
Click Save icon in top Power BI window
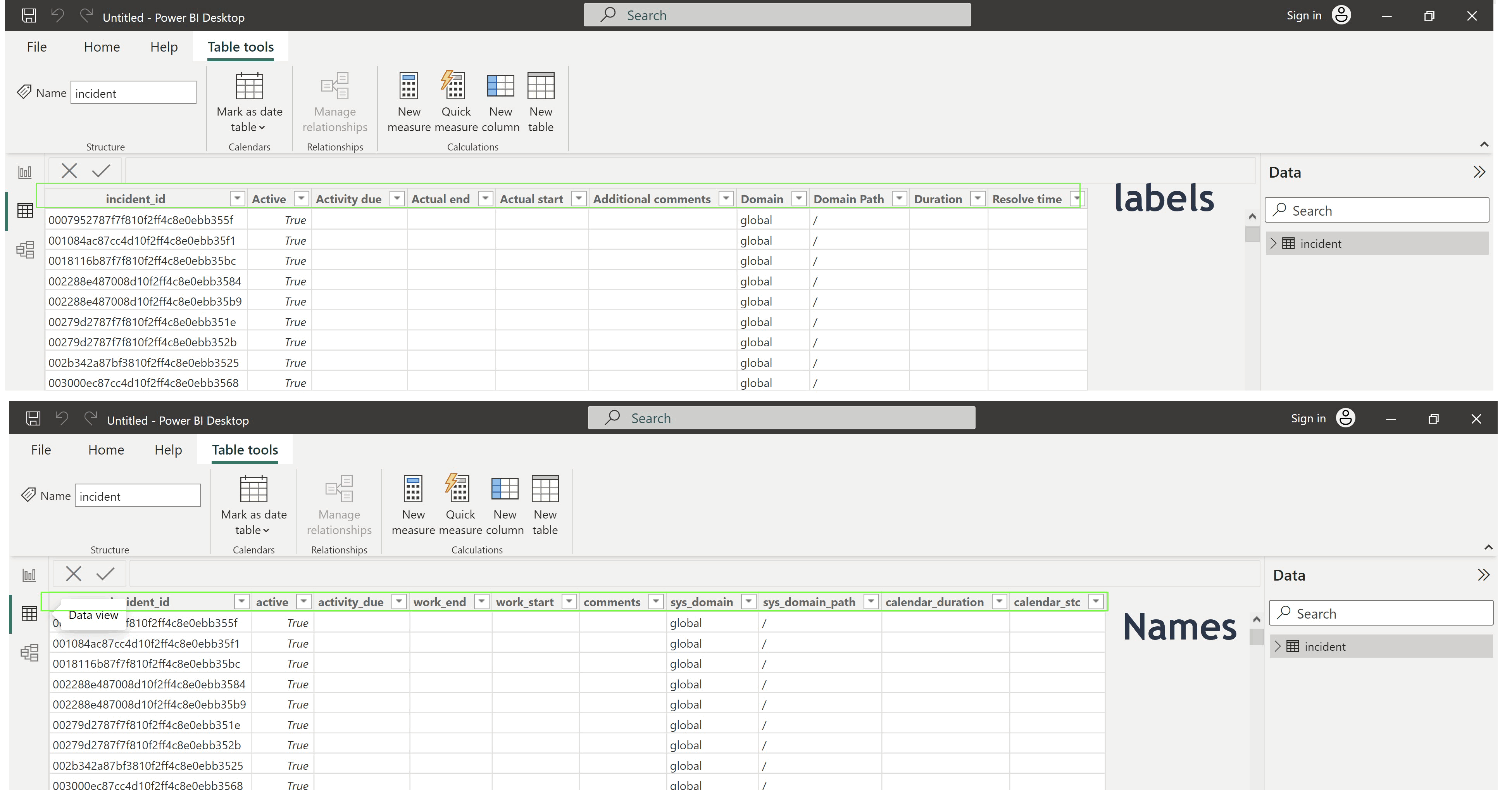29,15
